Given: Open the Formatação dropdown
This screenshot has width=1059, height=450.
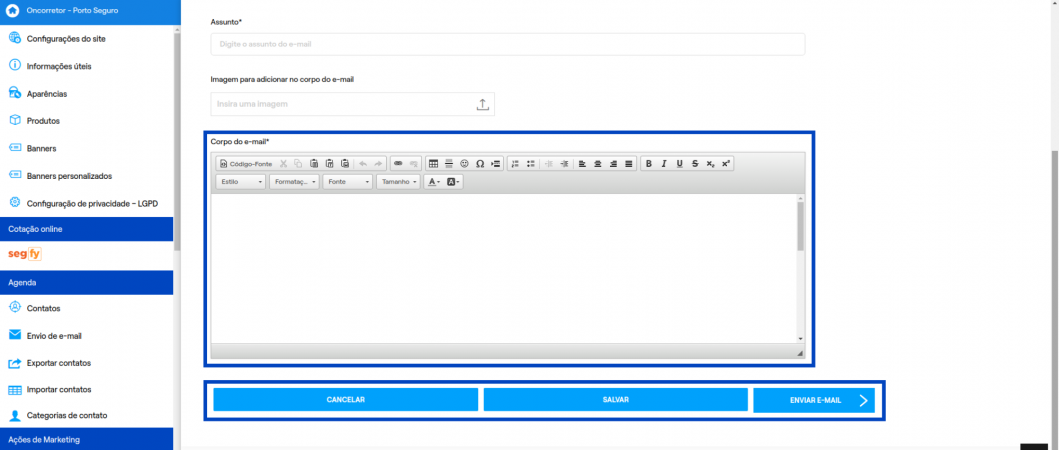Looking at the screenshot, I should (x=294, y=182).
